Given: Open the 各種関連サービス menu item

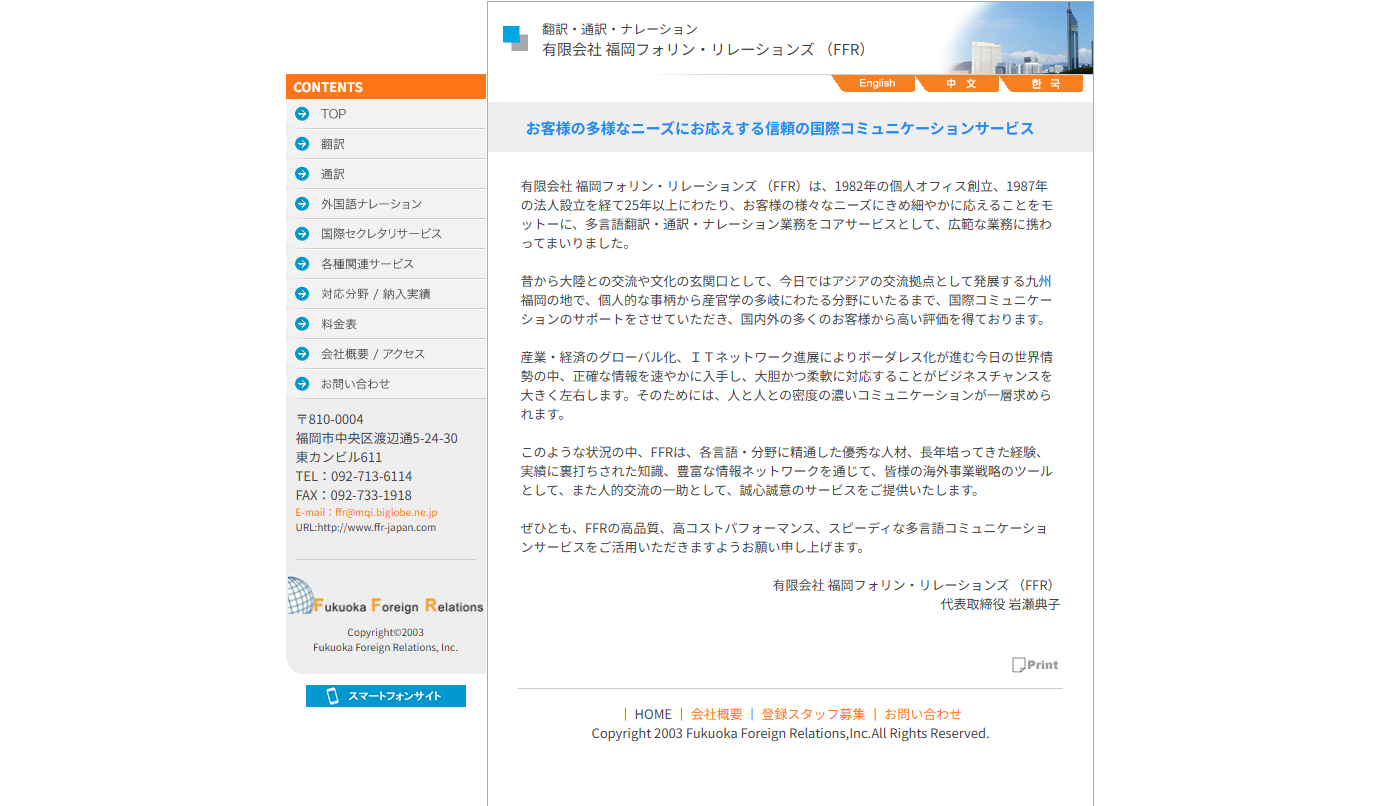Looking at the screenshot, I should pos(386,264).
